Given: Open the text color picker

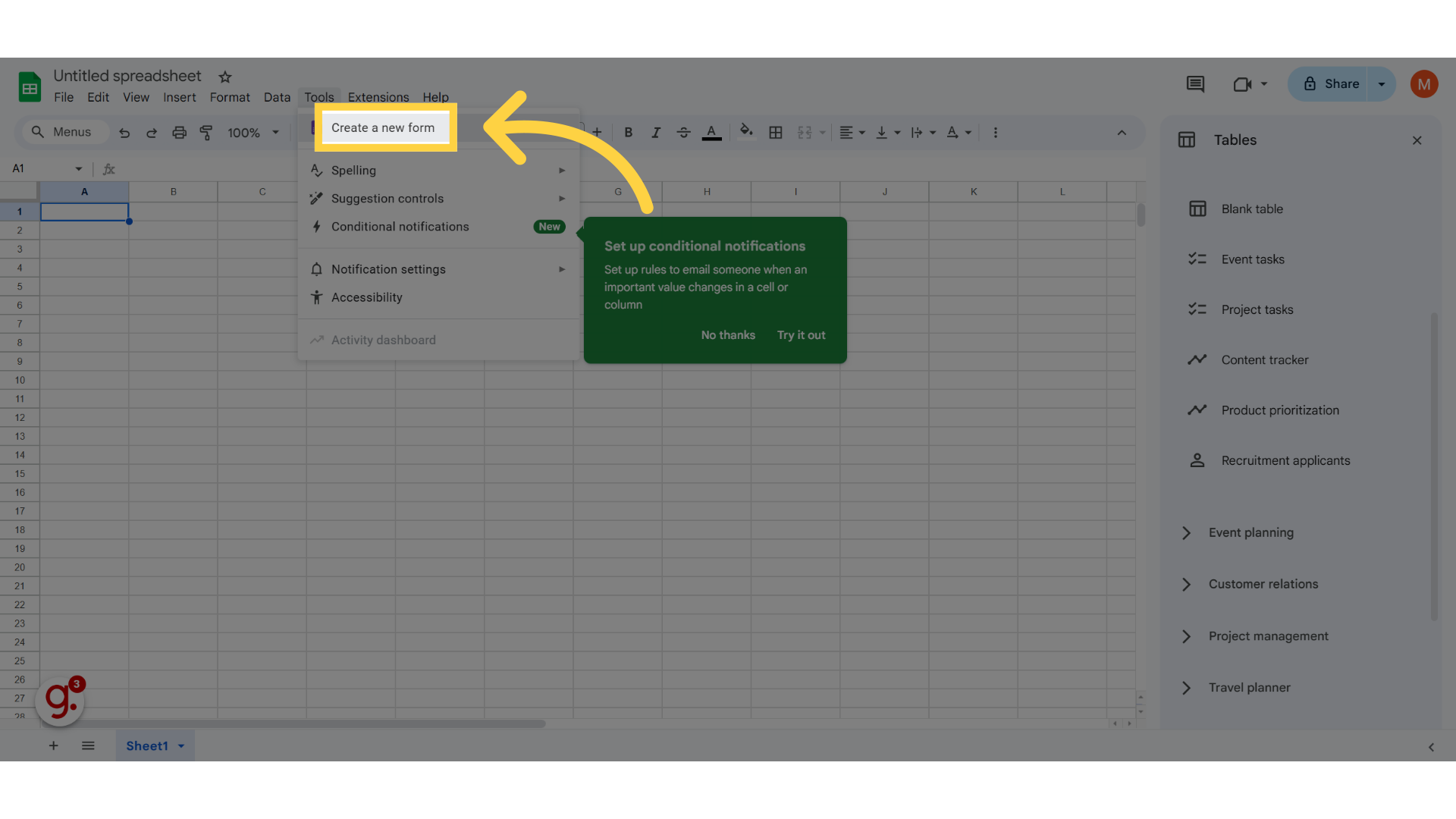Looking at the screenshot, I should tap(711, 133).
